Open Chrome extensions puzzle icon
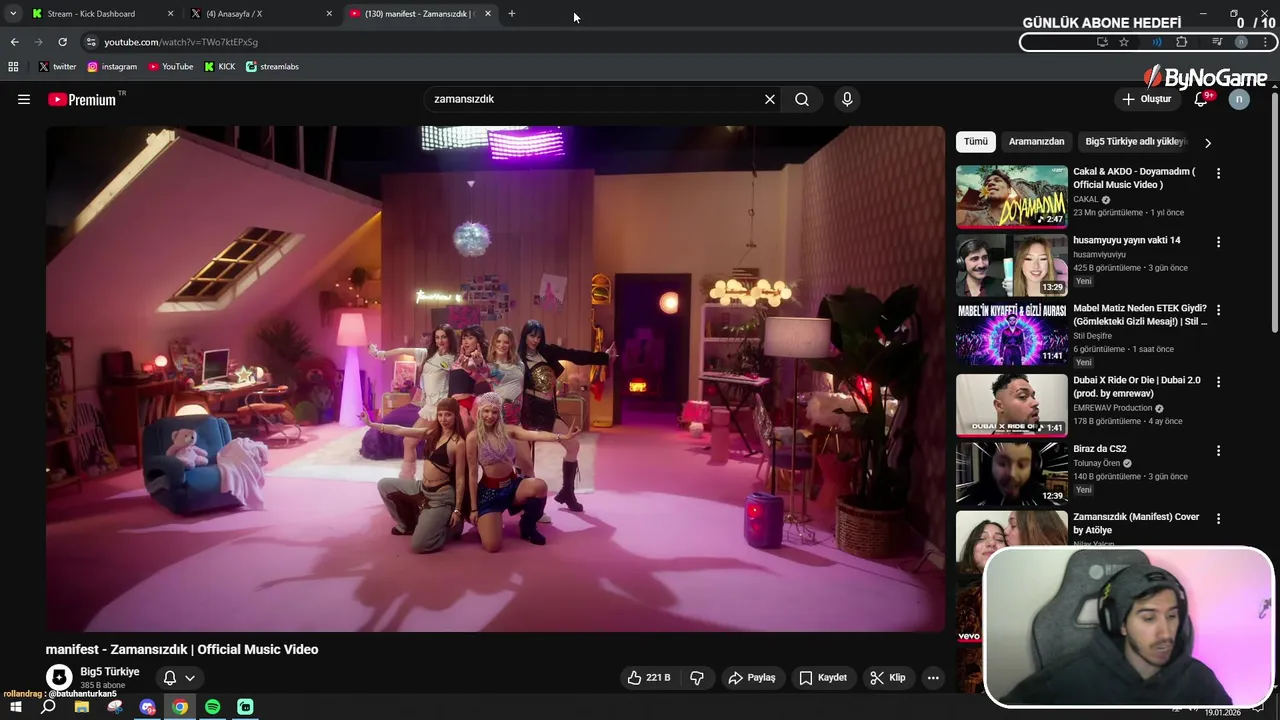Screen dimensions: 1280x720 point(1181,42)
